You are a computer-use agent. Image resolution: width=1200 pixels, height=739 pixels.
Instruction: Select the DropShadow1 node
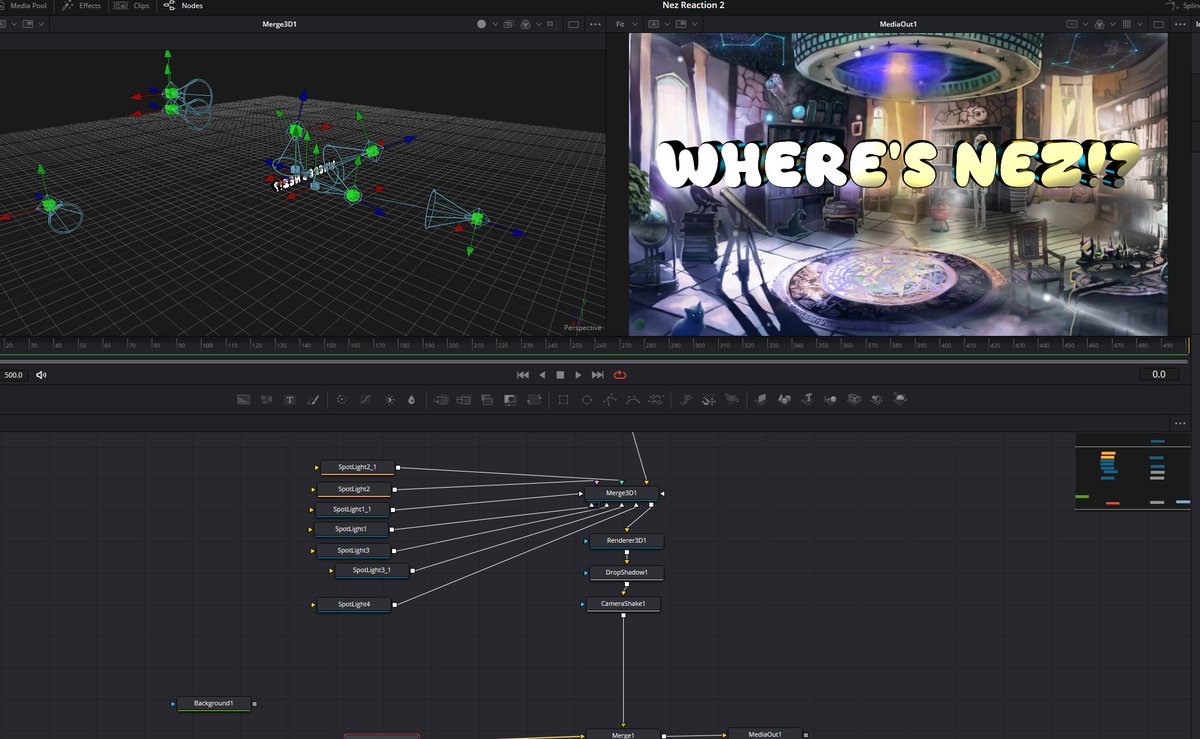pyautogui.click(x=626, y=572)
